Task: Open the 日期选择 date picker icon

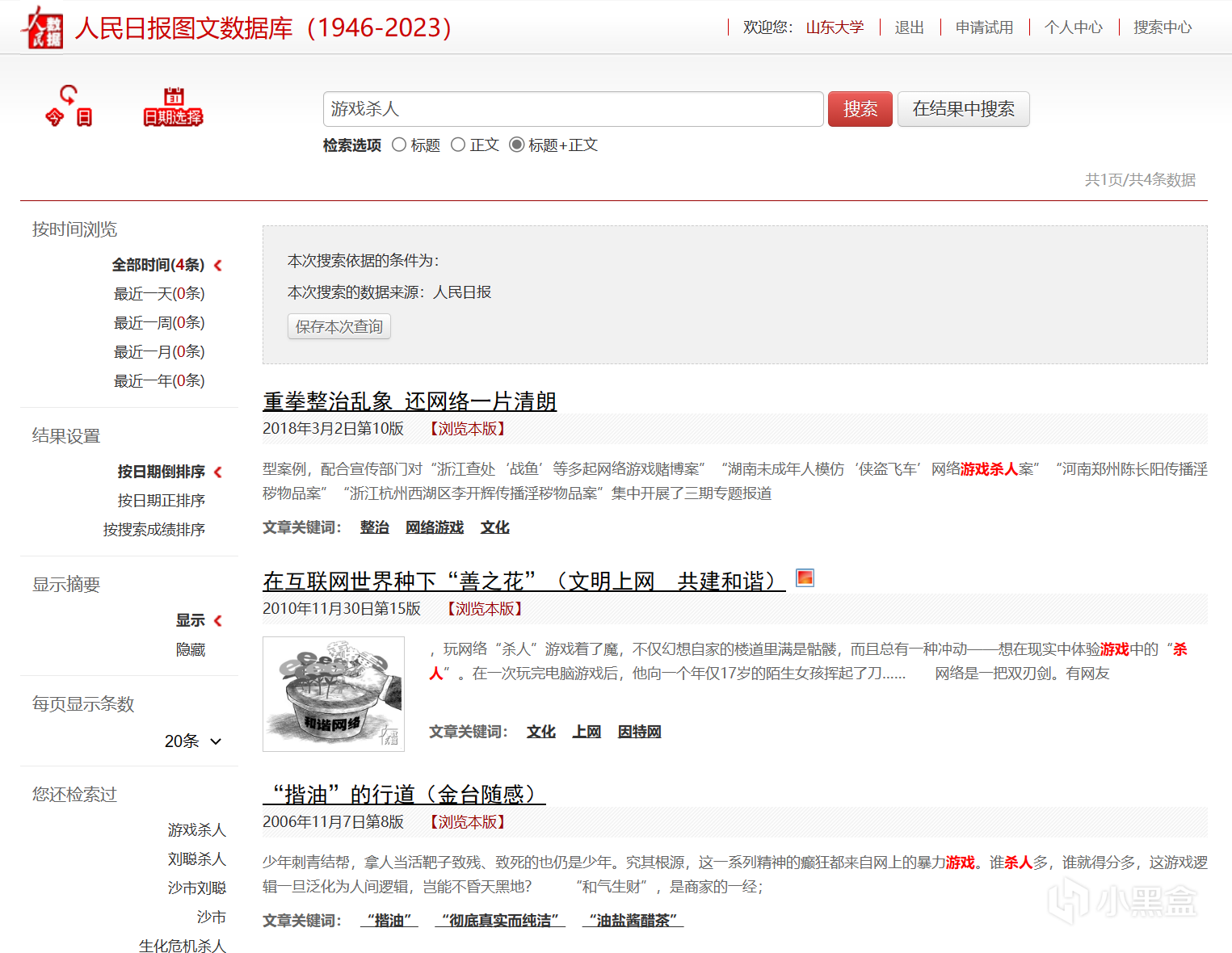Action: coord(173,107)
